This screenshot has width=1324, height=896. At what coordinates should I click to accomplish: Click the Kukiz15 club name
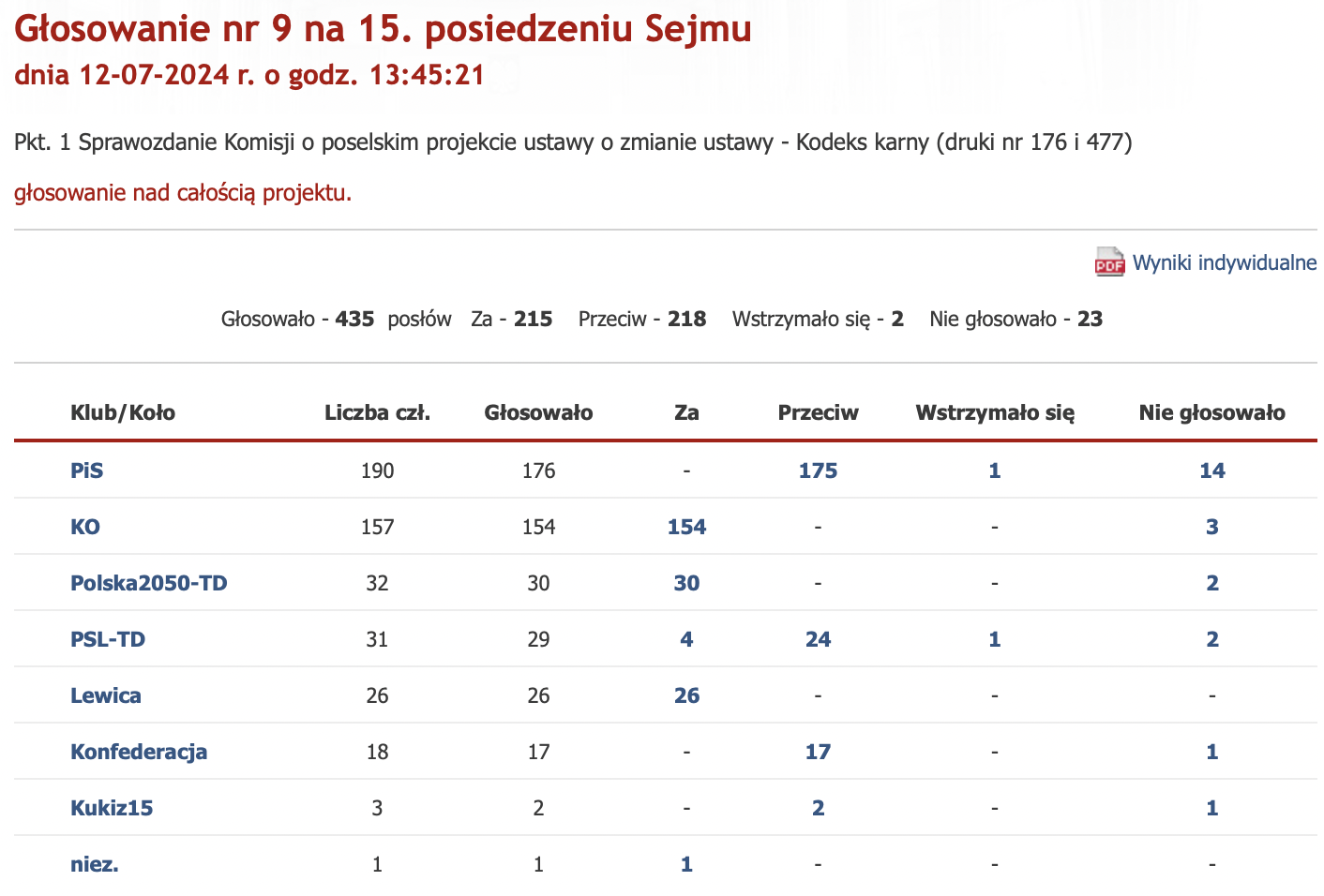(112, 808)
